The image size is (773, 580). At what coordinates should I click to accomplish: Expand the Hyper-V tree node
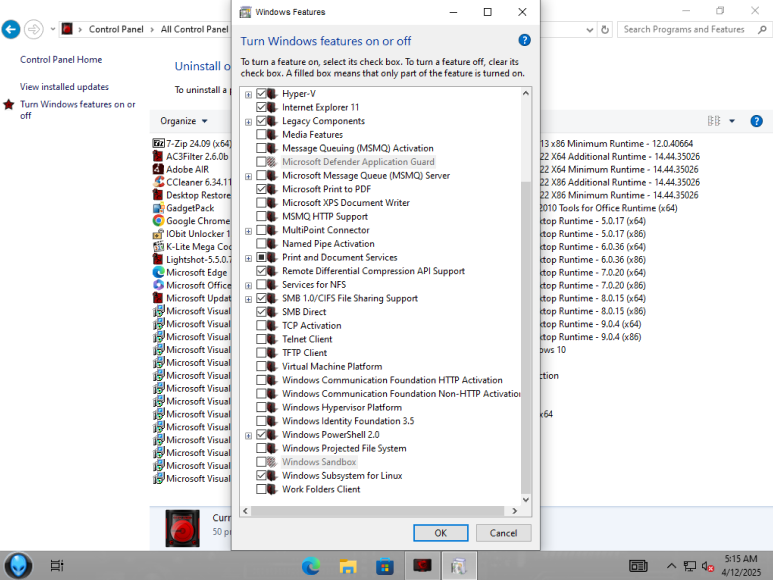click(248, 95)
